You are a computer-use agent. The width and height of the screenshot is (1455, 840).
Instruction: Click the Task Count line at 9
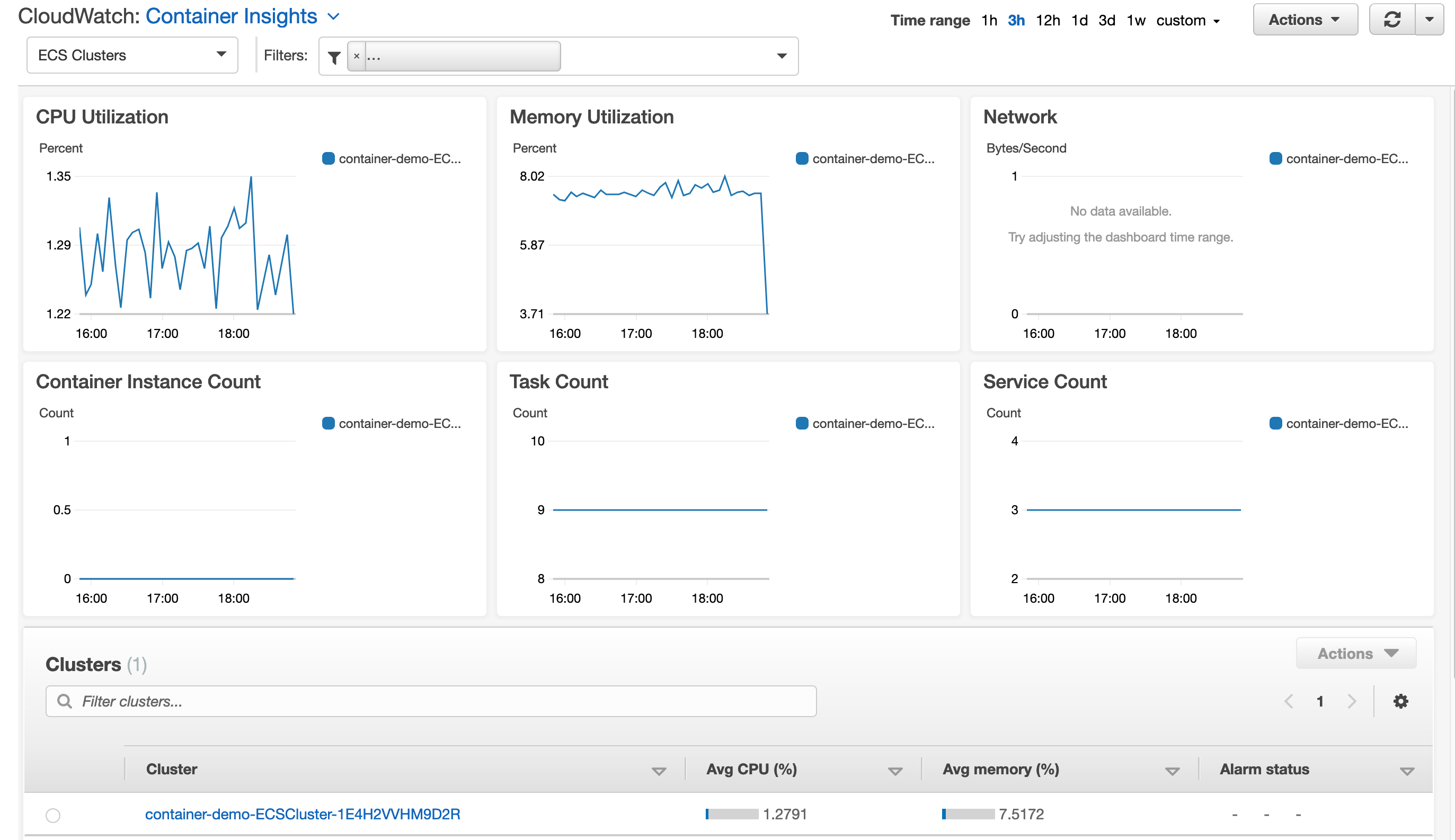[x=660, y=510]
